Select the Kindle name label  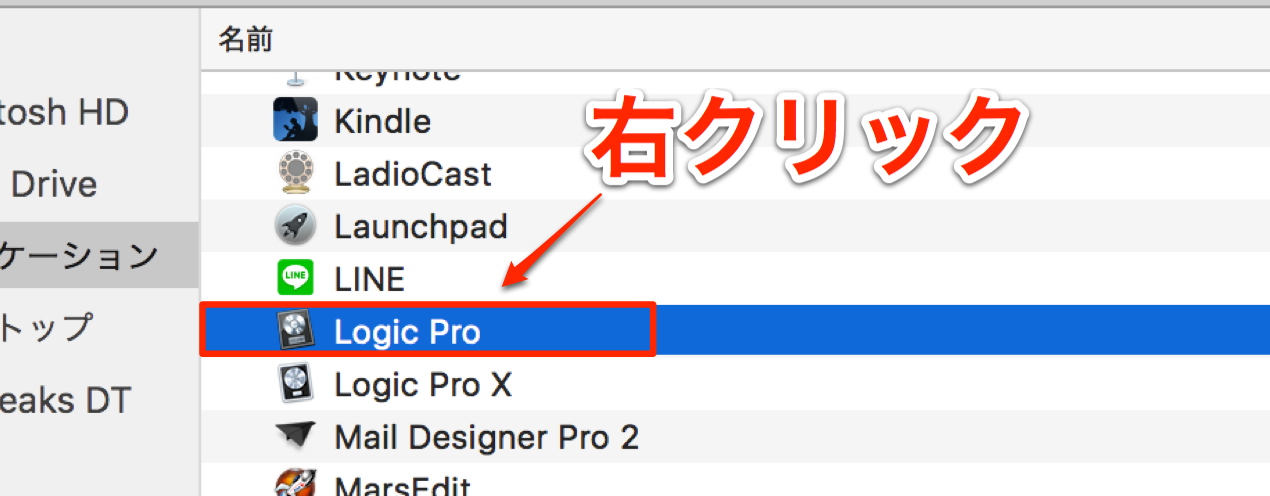point(383,122)
